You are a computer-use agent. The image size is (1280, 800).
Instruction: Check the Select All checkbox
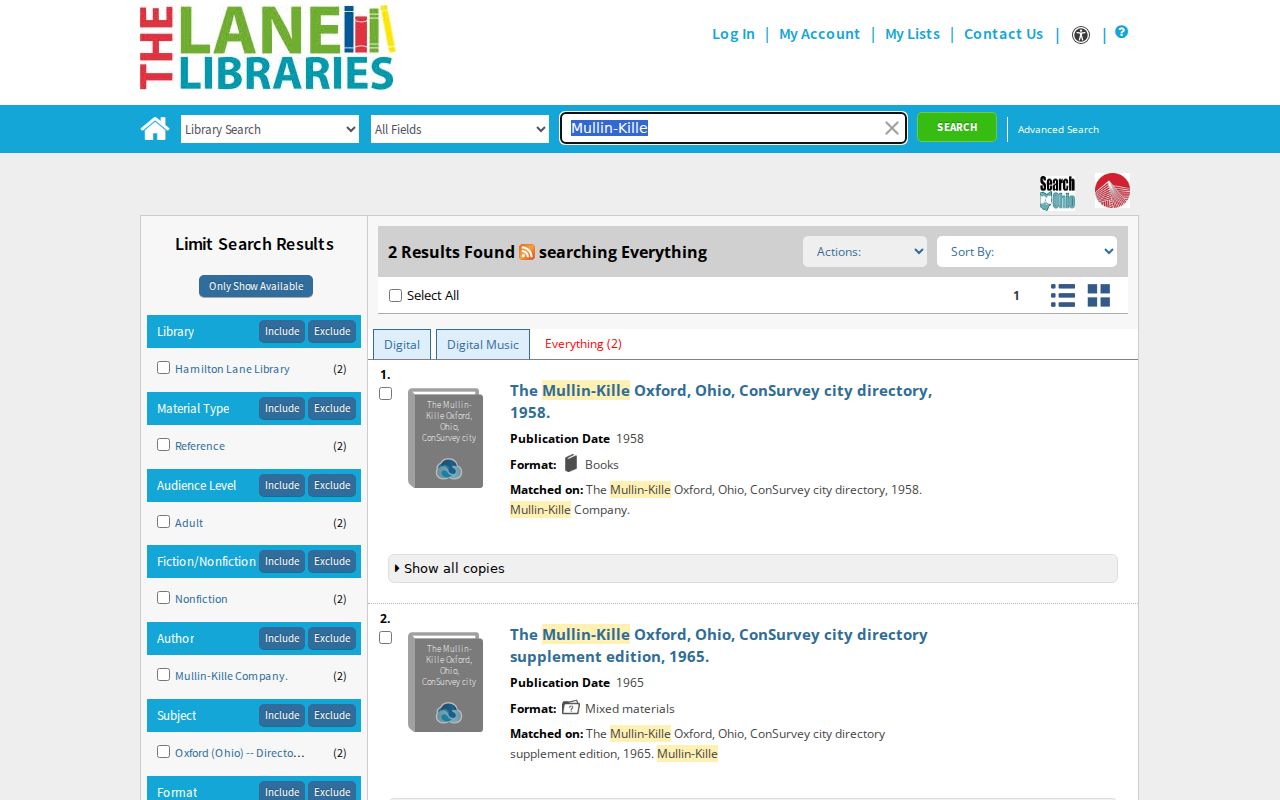point(395,295)
